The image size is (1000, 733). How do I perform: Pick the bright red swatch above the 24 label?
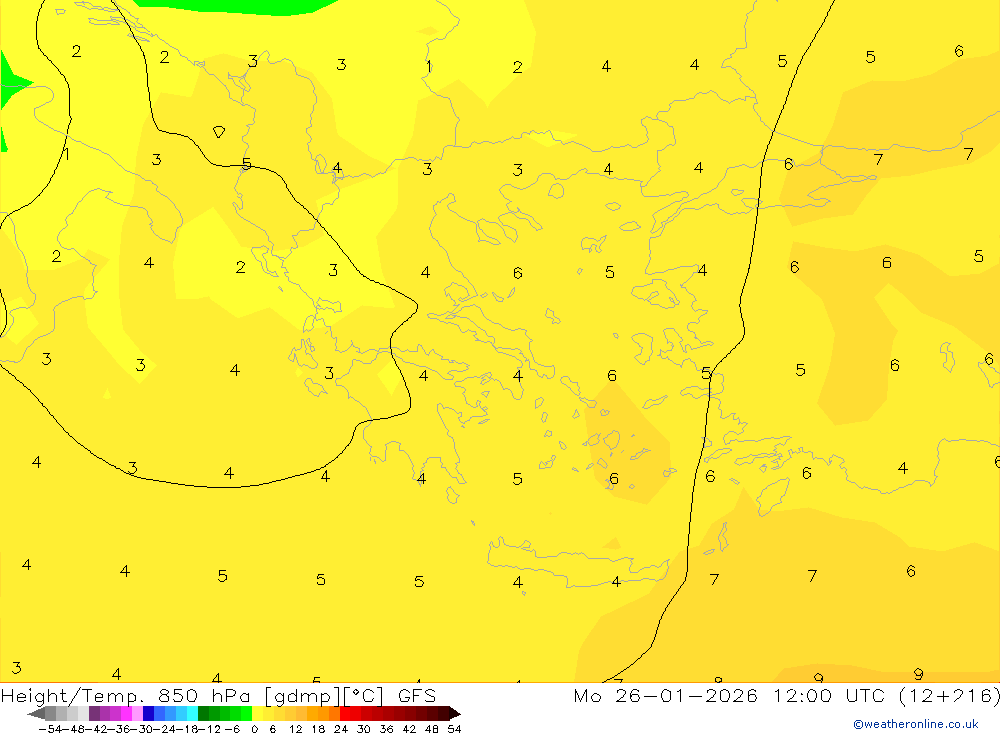coord(345,713)
